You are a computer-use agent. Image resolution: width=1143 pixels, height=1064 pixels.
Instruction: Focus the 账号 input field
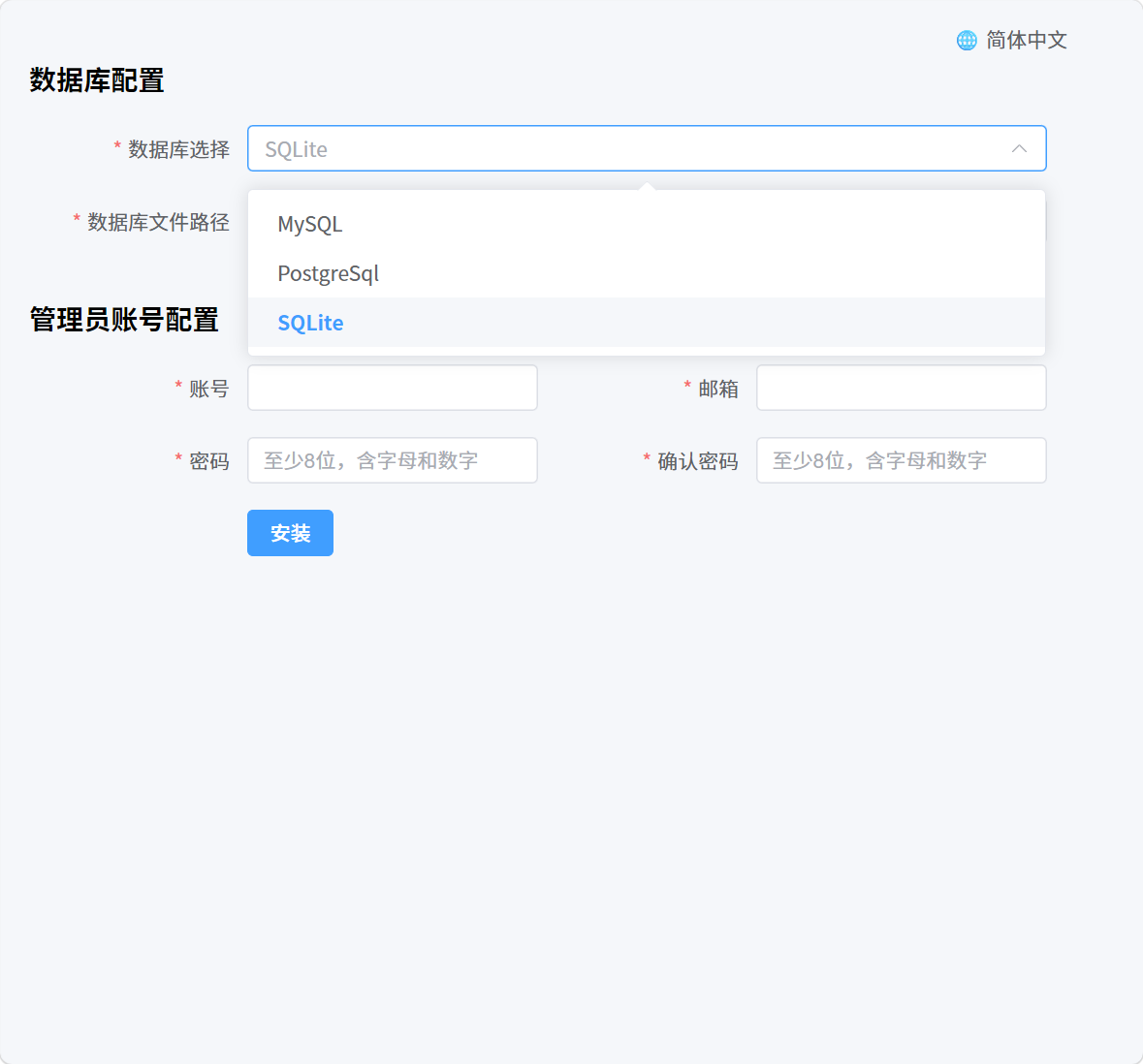(x=393, y=388)
